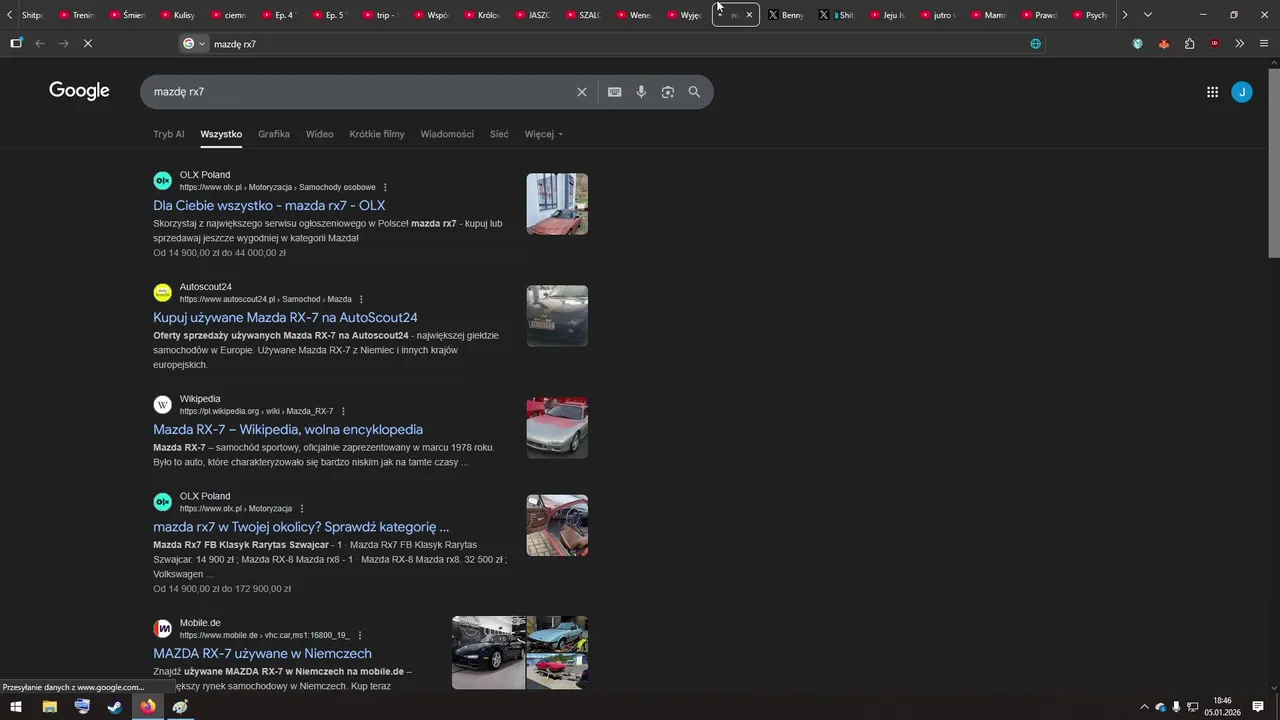The image size is (1280, 720).
Task: Select the Wszystko results tab
Action: tap(221, 134)
